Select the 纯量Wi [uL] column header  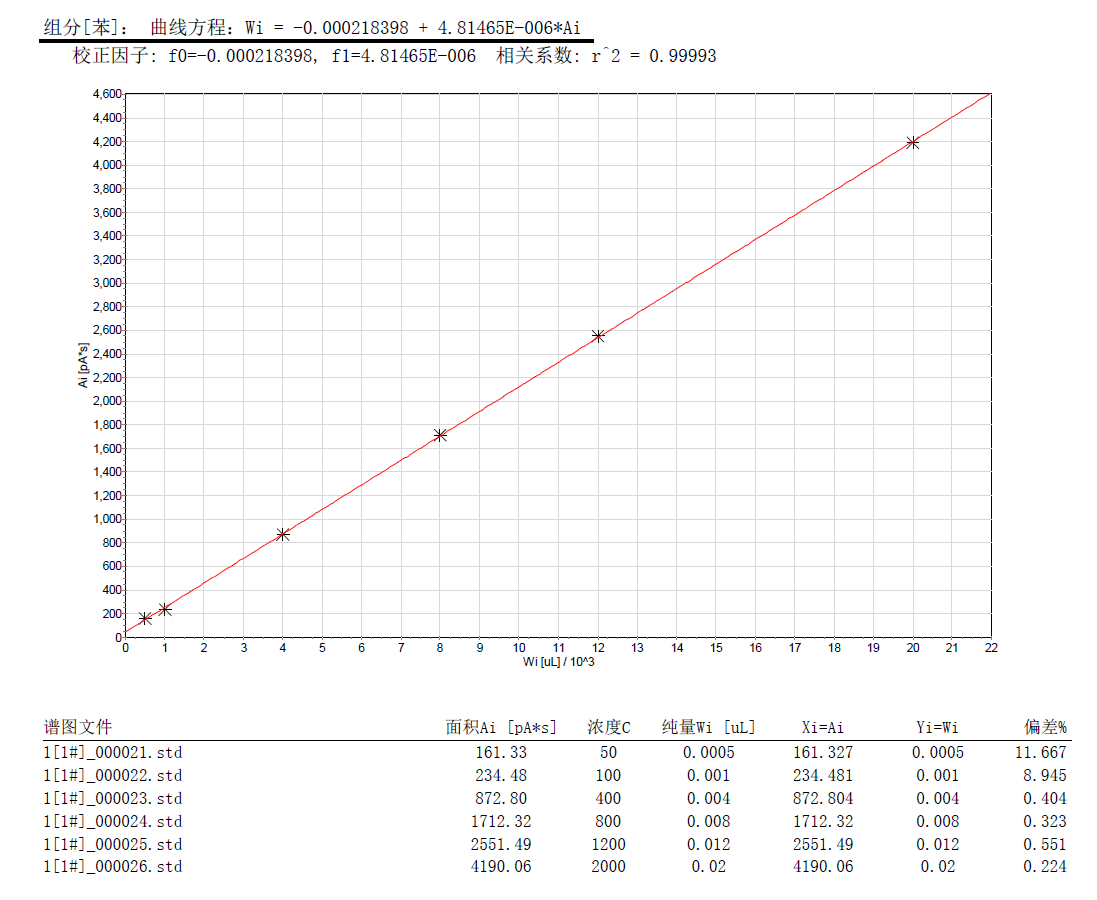click(709, 727)
